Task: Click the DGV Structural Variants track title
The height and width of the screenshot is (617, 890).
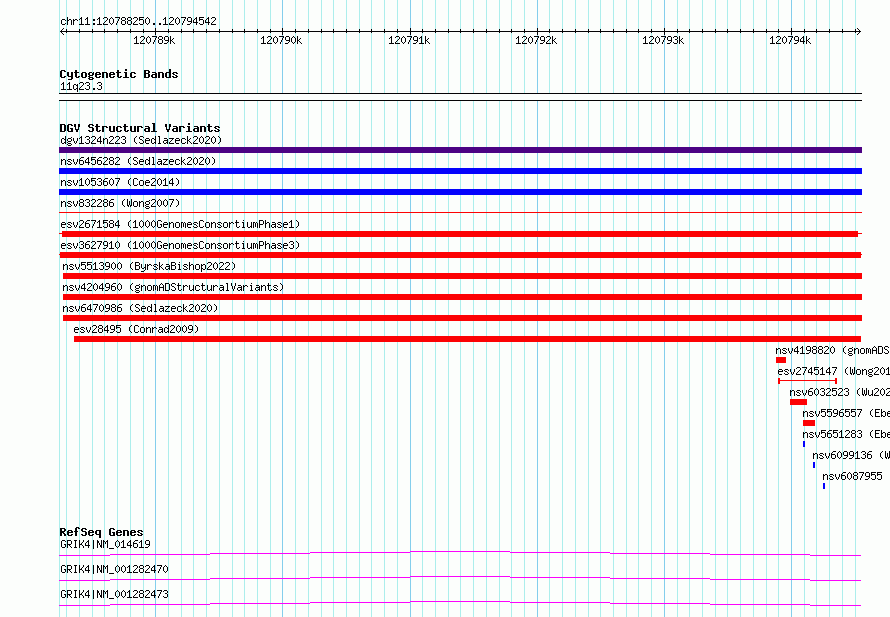Action: tap(140, 128)
